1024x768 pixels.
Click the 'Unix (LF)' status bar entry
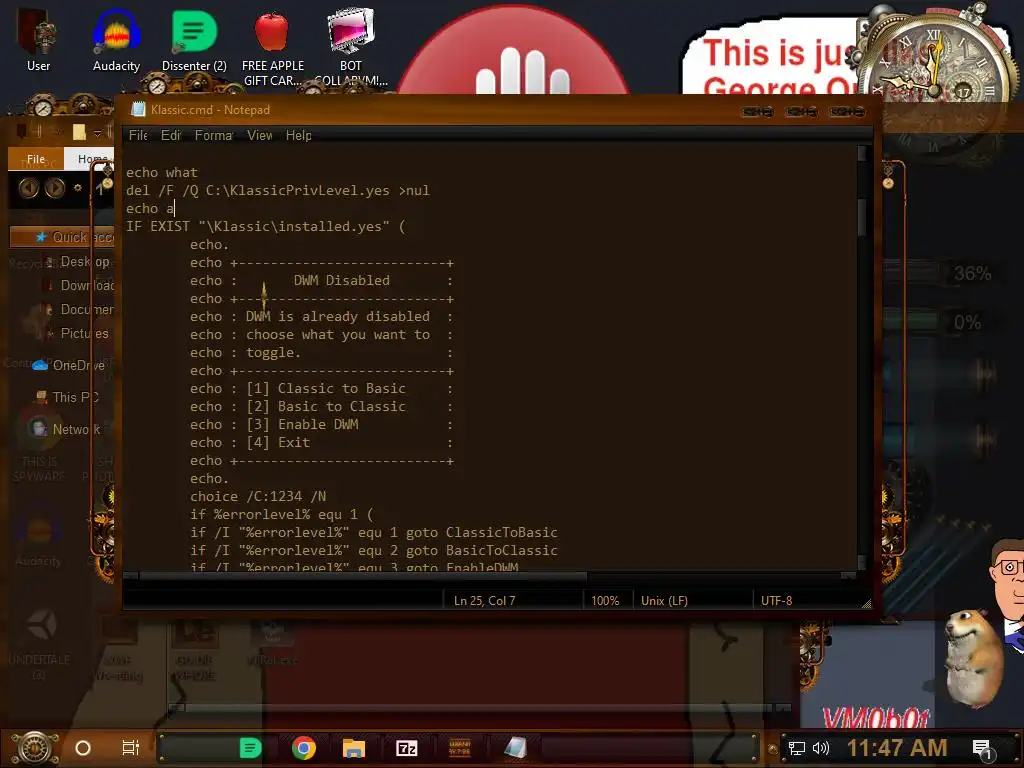664,601
